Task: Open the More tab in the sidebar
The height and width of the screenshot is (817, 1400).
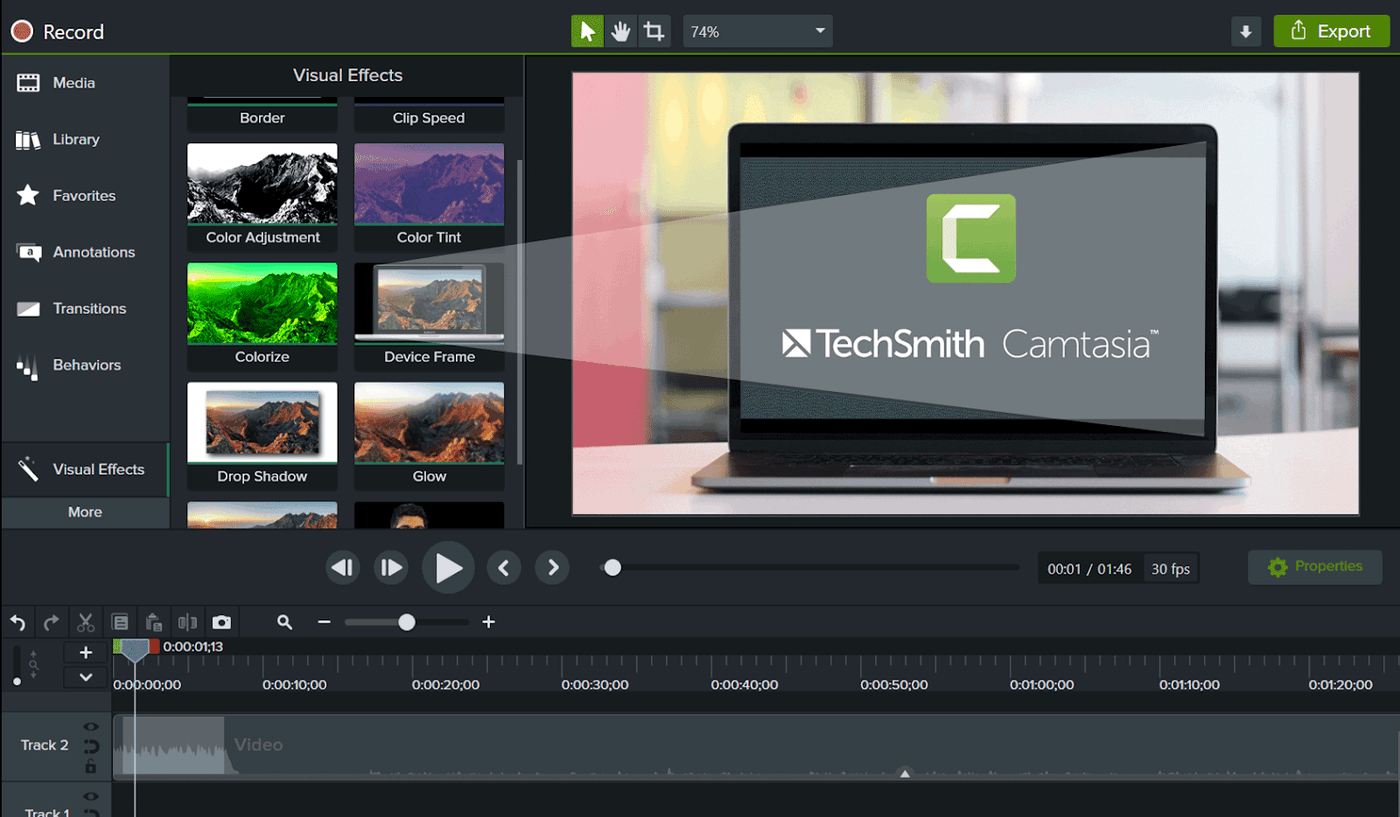Action: pyautogui.click(x=85, y=512)
